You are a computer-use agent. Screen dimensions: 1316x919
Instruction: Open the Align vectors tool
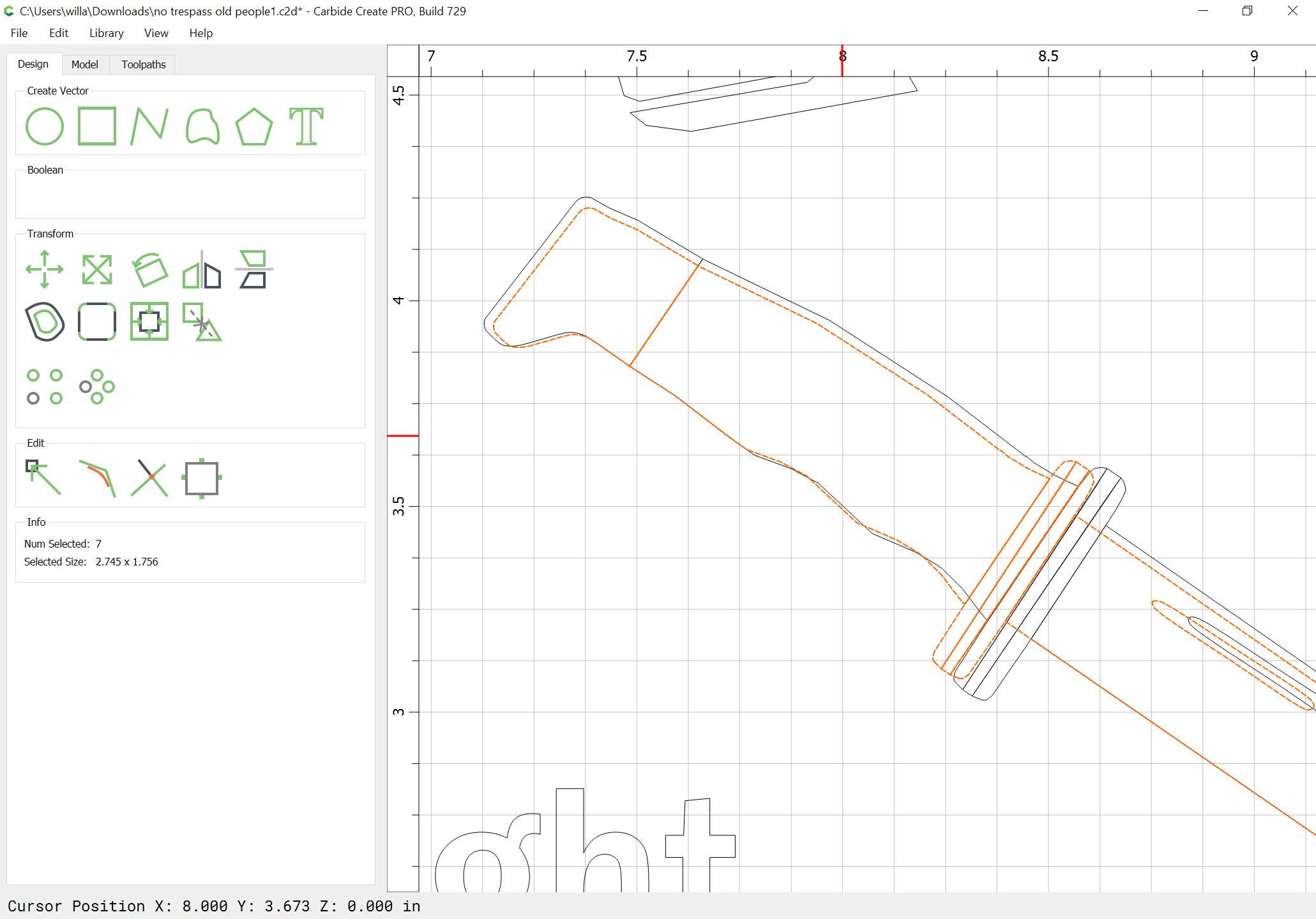149,322
